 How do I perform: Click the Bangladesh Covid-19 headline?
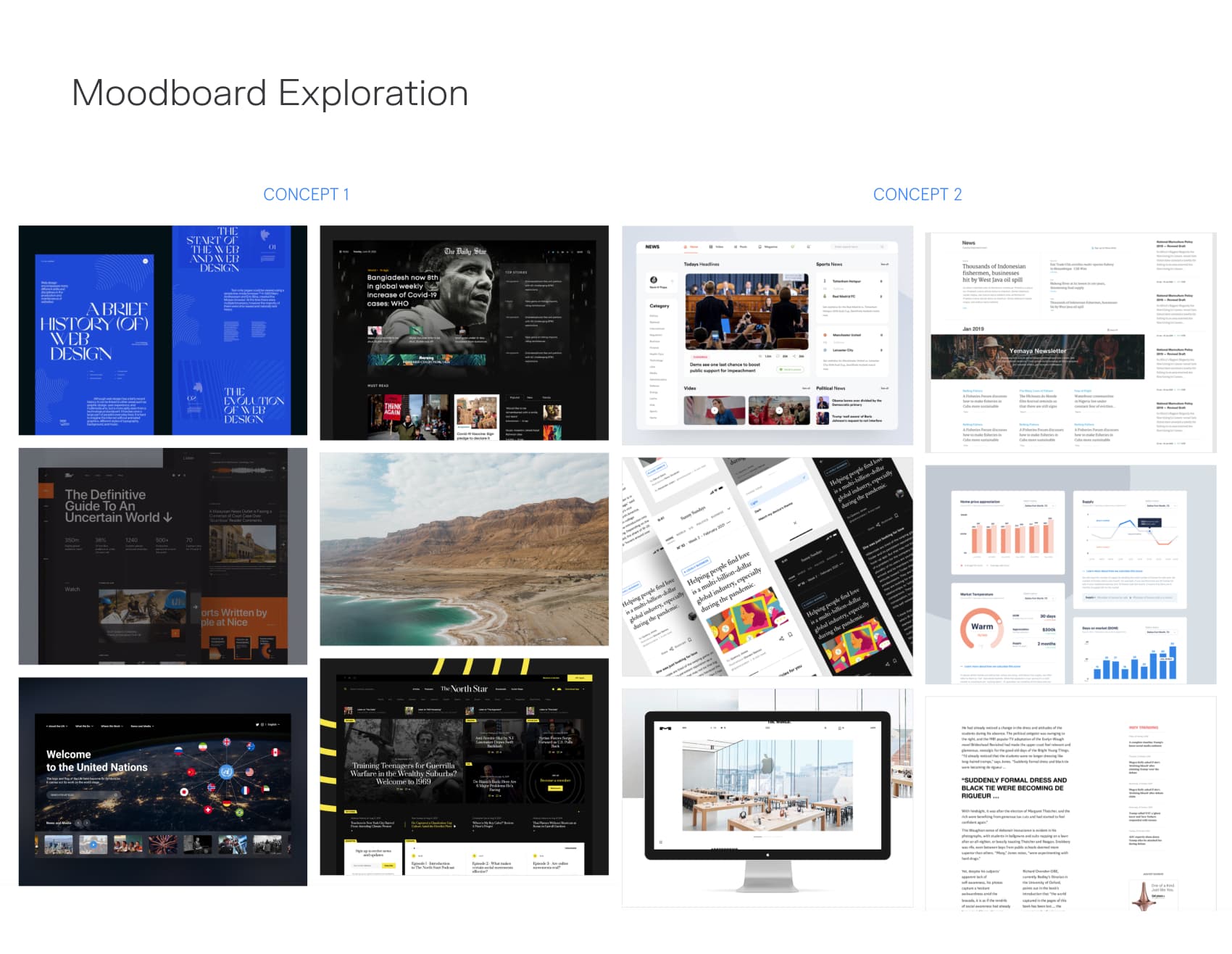click(x=402, y=290)
